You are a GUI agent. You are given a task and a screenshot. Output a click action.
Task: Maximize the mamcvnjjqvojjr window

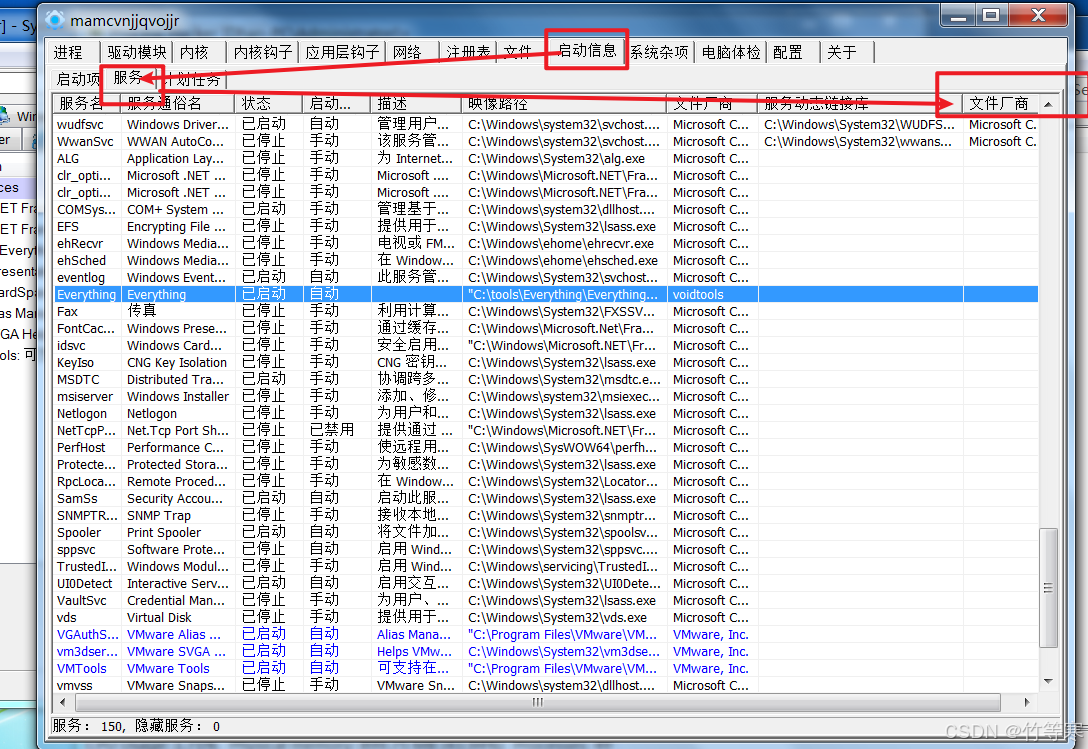[990, 15]
